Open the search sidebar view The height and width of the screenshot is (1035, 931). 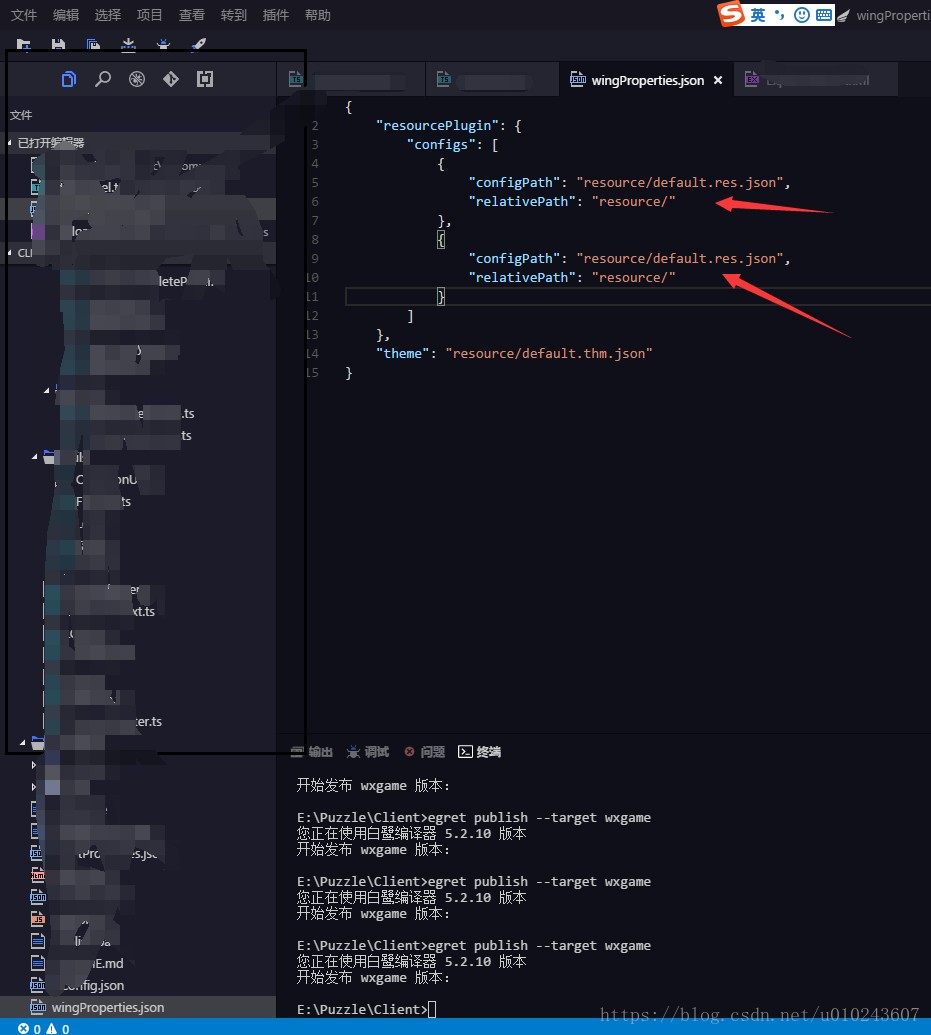pyautogui.click(x=103, y=80)
